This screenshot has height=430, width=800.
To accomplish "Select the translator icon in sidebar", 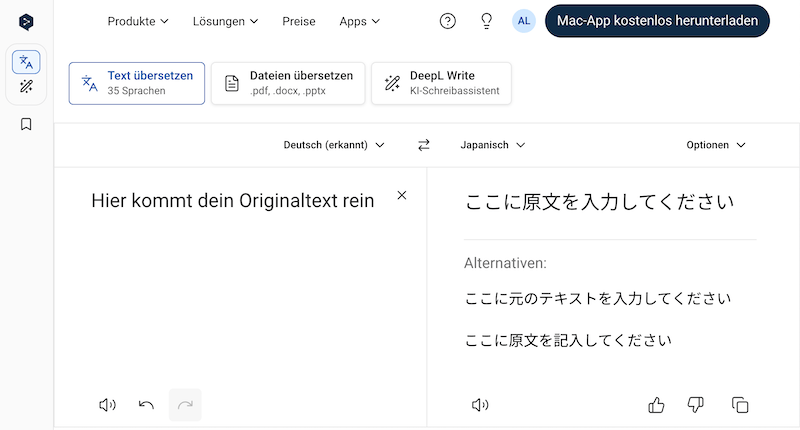I will click(x=26, y=63).
